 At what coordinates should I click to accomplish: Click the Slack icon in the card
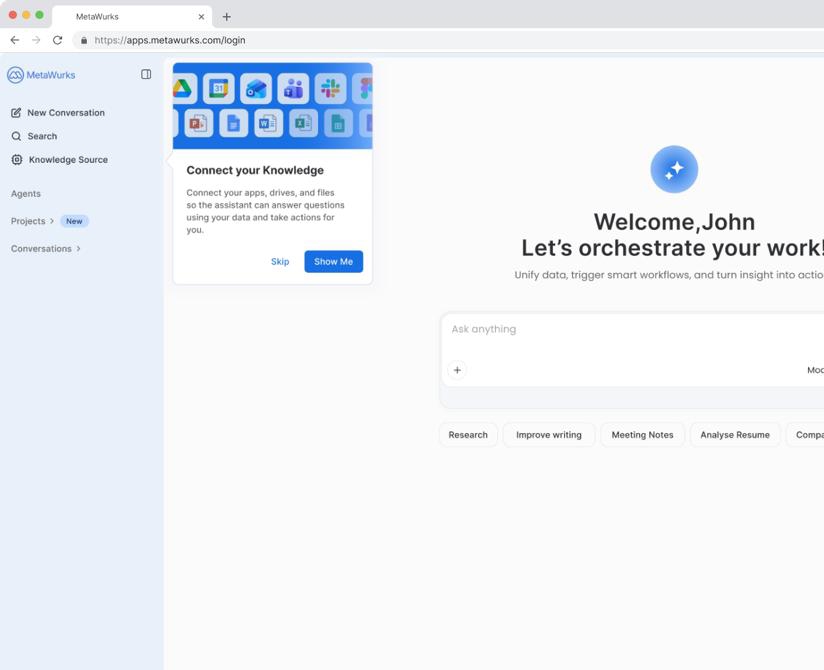(x=330, y=89)
